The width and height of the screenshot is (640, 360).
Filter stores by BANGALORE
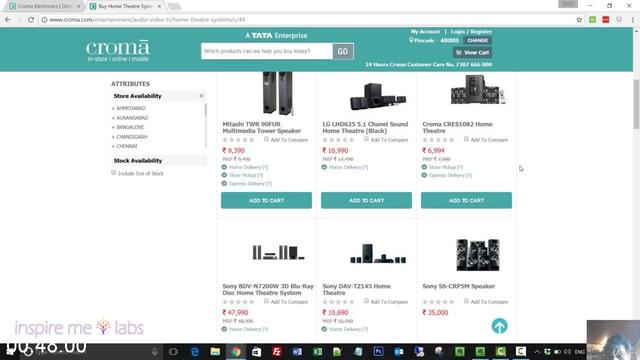click(x=130, y=127)
